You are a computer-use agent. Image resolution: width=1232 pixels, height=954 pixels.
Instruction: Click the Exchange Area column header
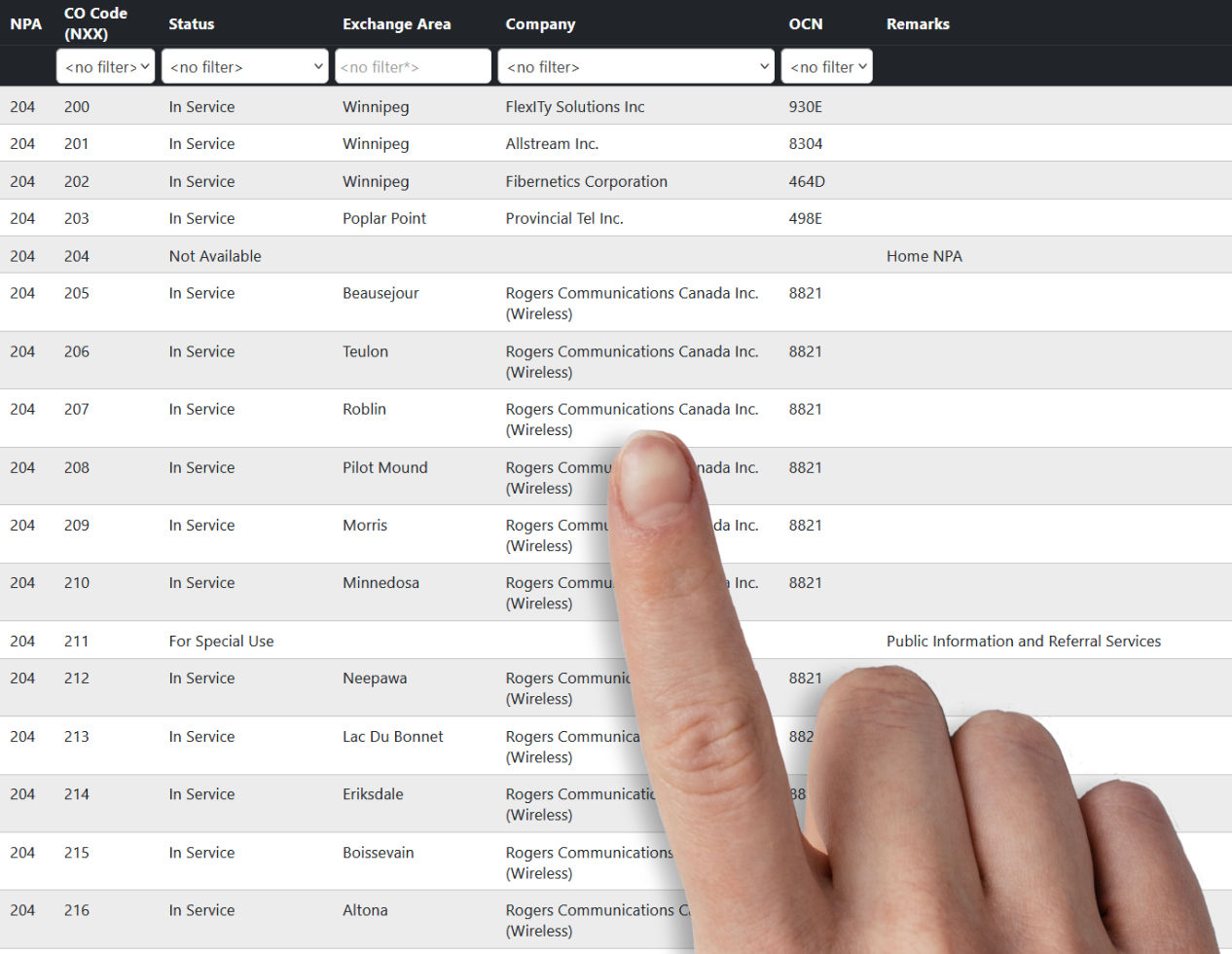click(396, 23)
